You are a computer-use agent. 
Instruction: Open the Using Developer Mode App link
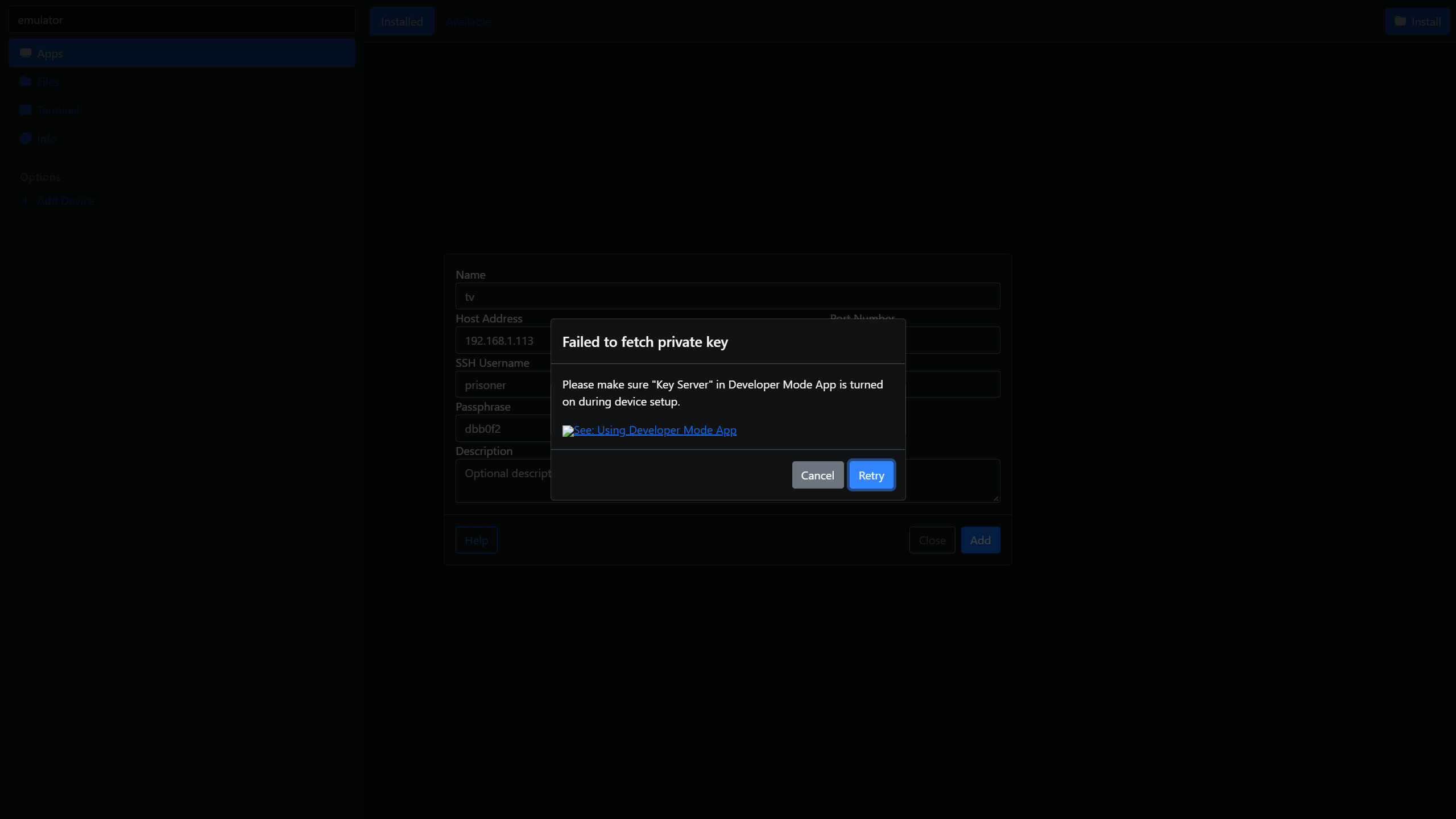(x=655, y=431)
